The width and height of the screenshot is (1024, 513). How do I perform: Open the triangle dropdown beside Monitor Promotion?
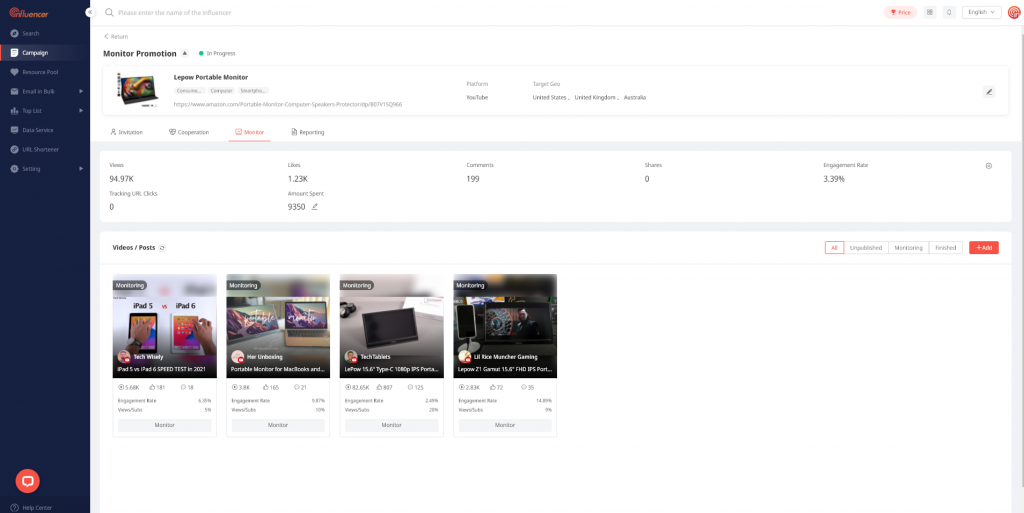[185, 54]
